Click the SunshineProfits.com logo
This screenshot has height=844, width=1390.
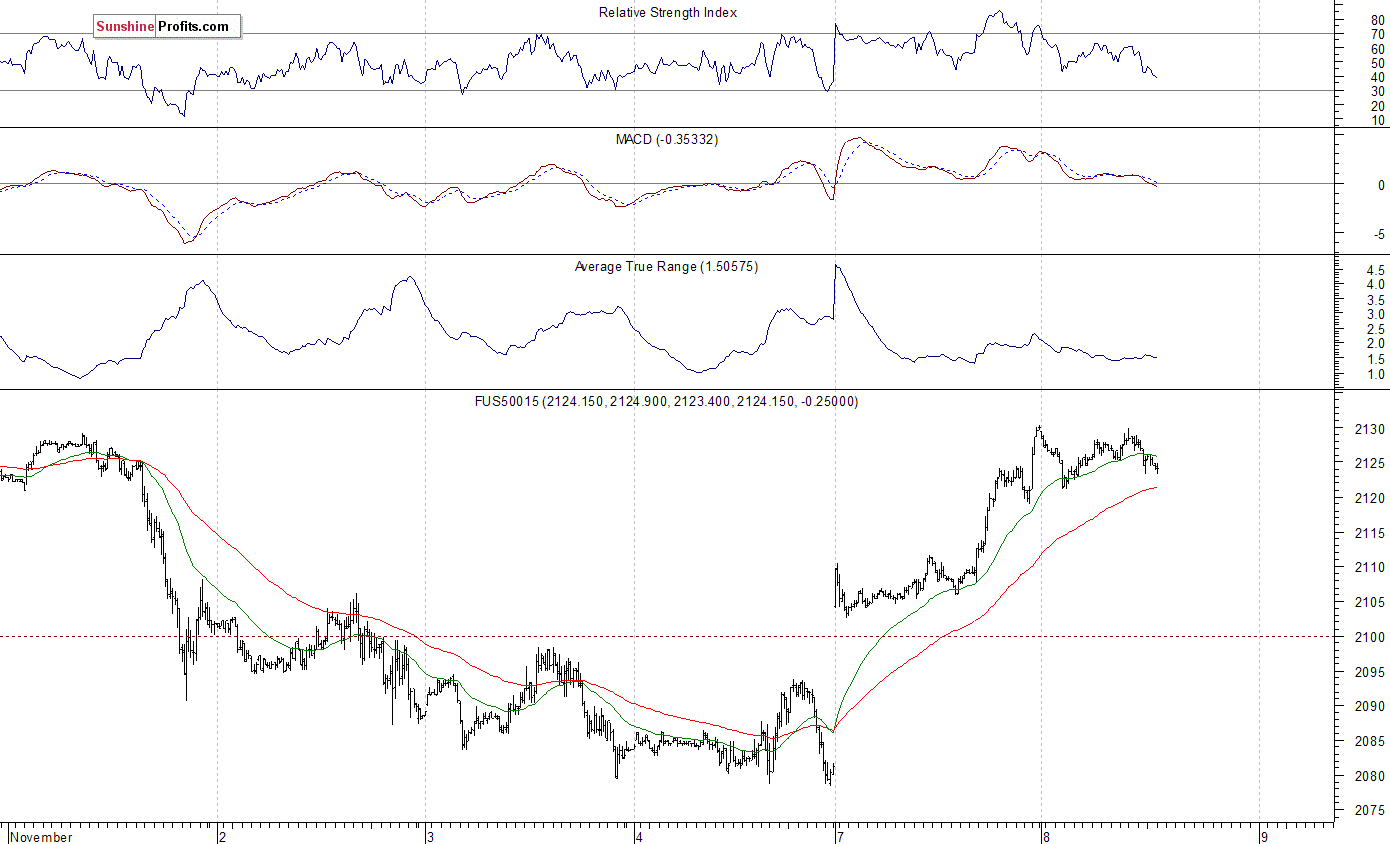(167, 27)
